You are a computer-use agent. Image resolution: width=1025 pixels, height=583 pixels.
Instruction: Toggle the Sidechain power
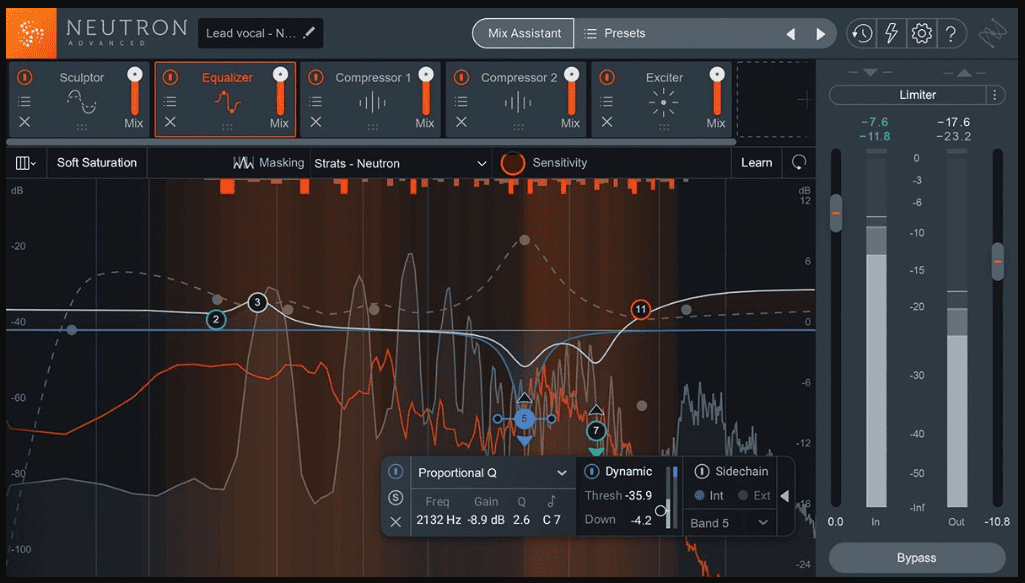coord(701,471)
